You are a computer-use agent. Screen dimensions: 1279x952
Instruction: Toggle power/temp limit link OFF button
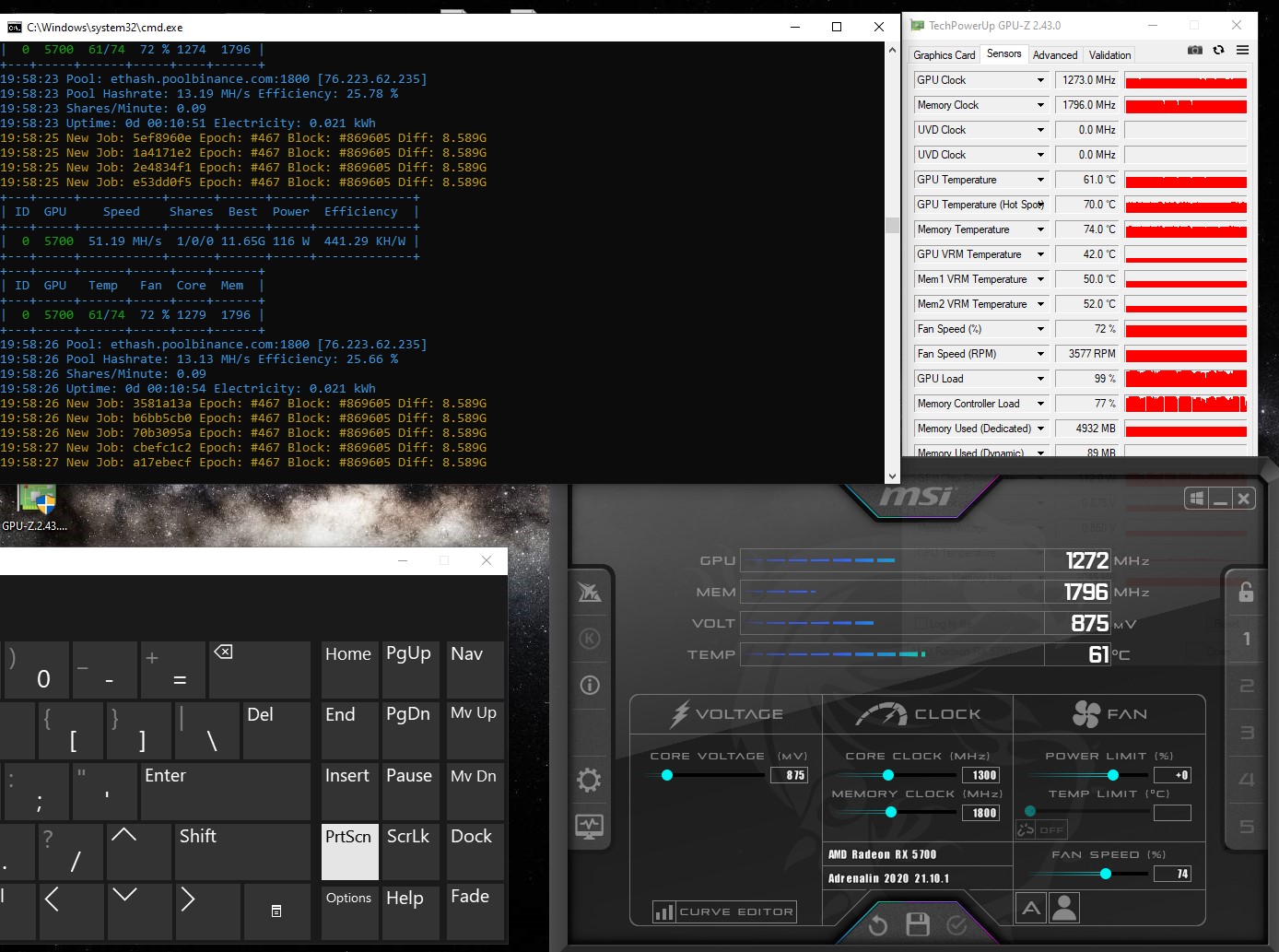coord(1041,829)
